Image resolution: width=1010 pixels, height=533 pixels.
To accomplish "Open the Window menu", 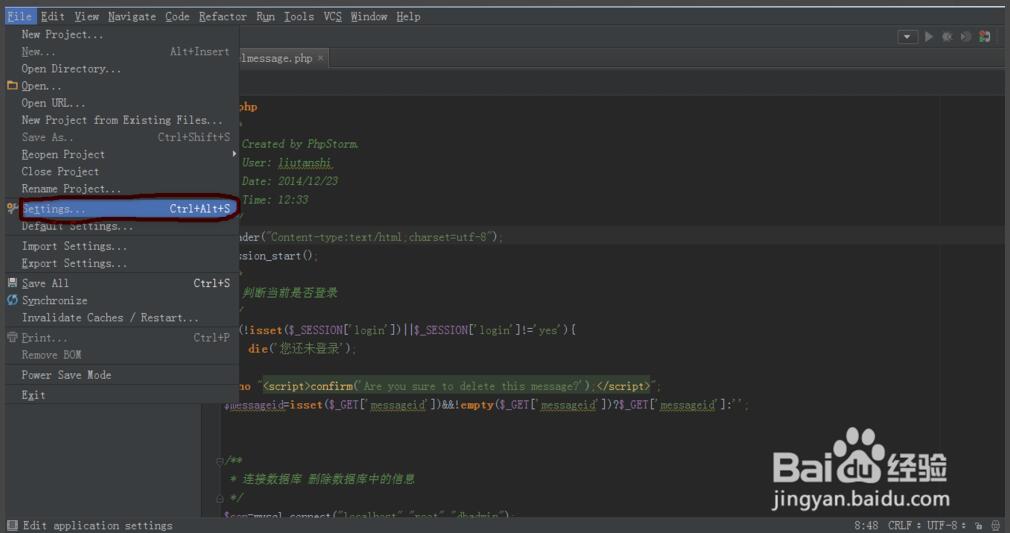I will point(368,16).
